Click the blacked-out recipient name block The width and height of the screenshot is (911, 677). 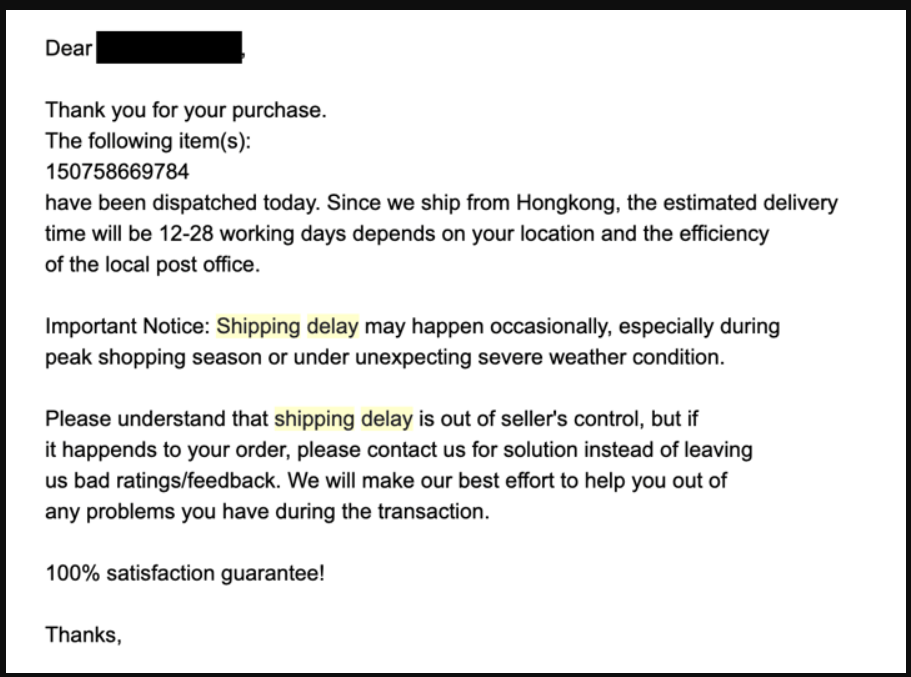(169, 48)
